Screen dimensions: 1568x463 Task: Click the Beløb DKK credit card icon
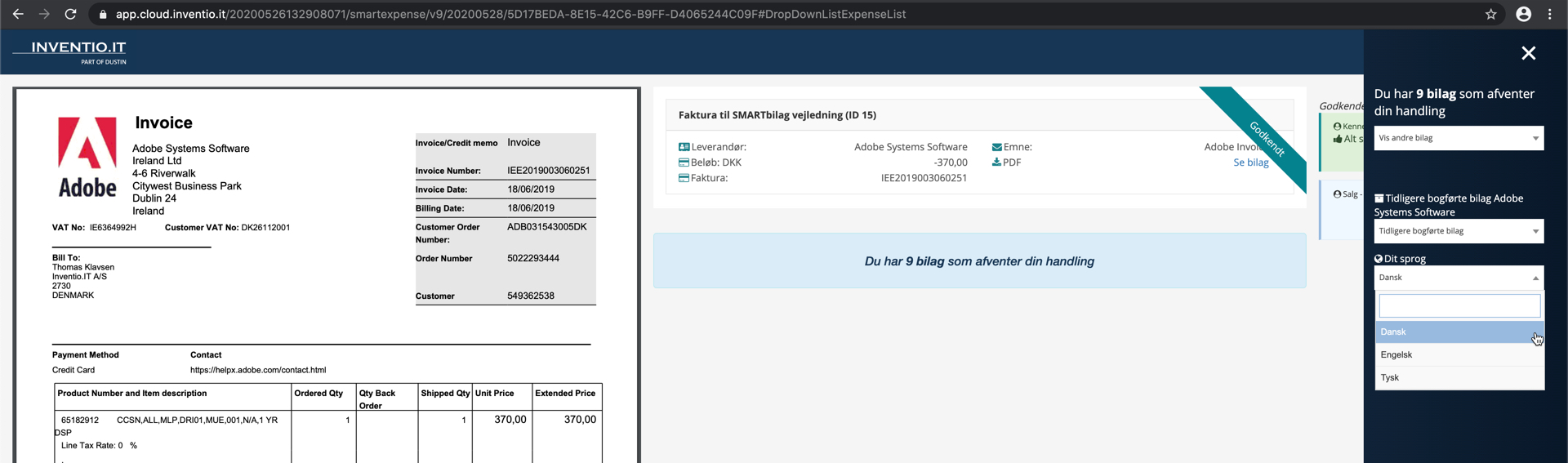coord(684,162)
